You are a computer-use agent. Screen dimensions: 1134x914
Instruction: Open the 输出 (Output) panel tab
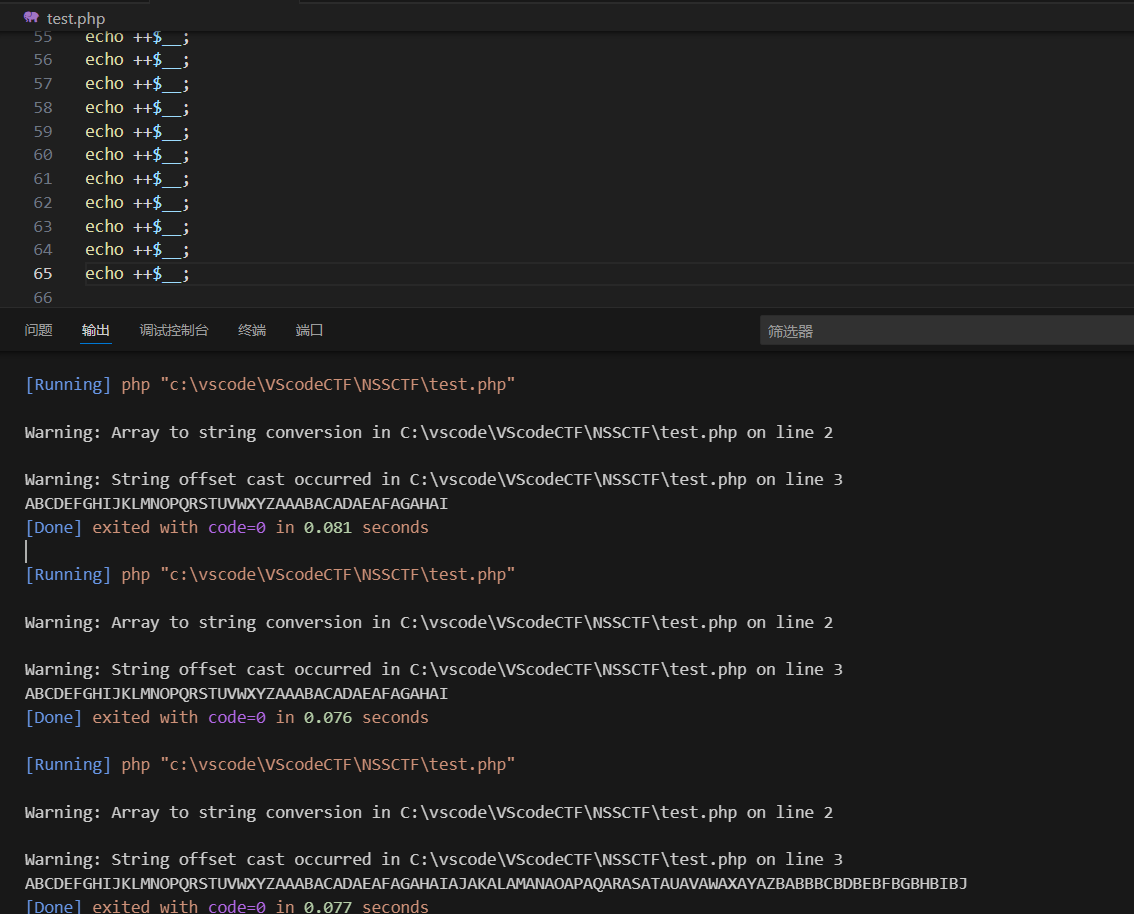[x=96, y=330]
